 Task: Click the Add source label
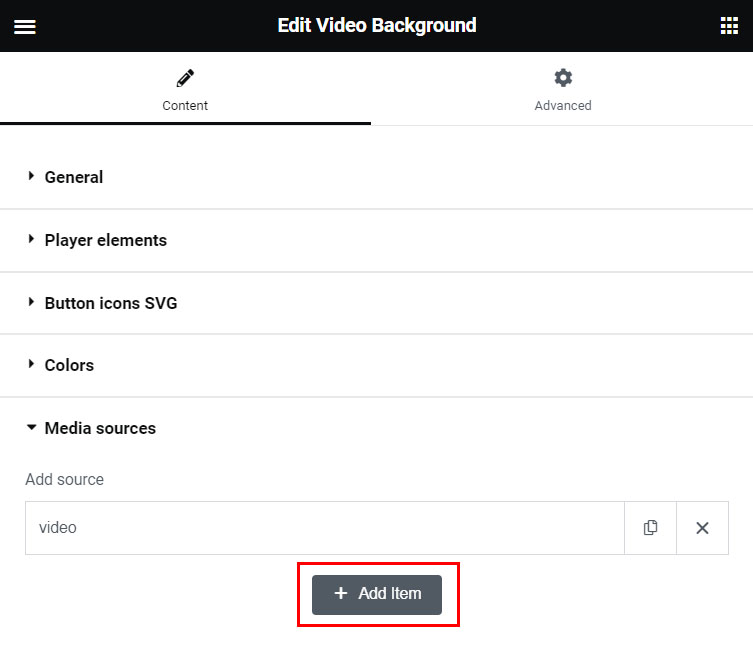(x=64, y=479)
